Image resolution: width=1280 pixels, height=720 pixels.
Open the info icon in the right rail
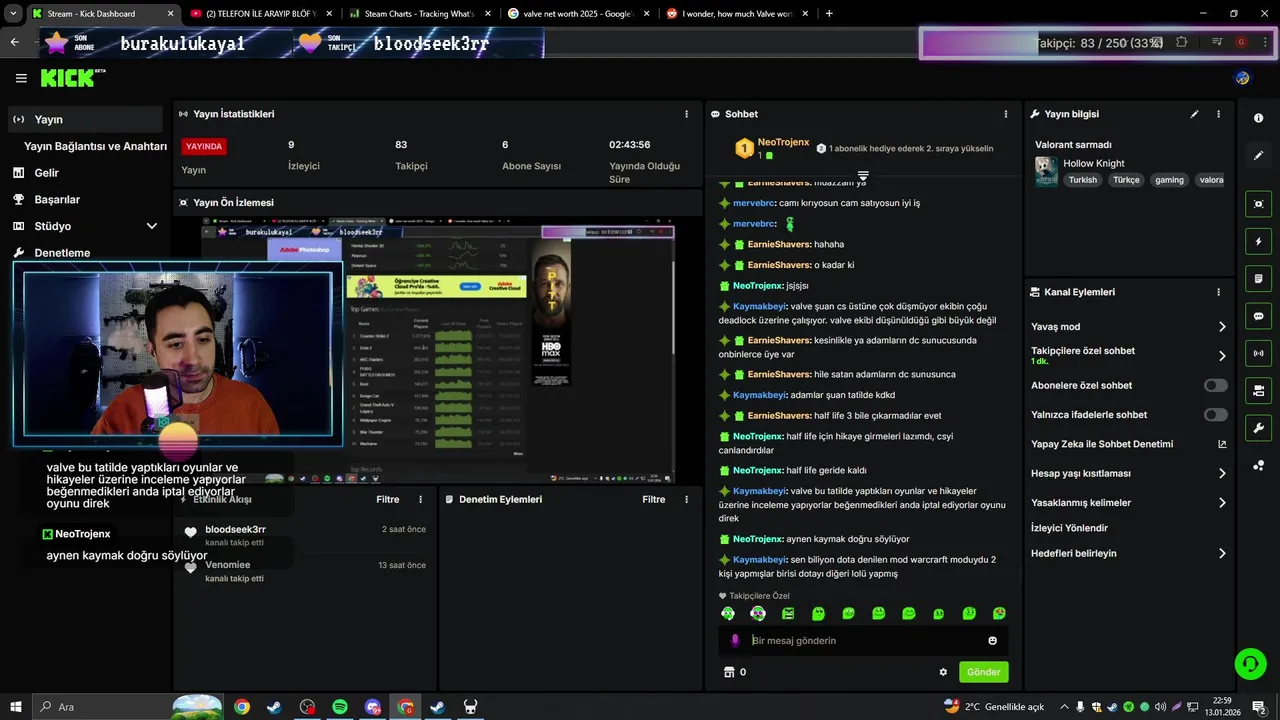pyautogui.click(x=1258, y=118)
